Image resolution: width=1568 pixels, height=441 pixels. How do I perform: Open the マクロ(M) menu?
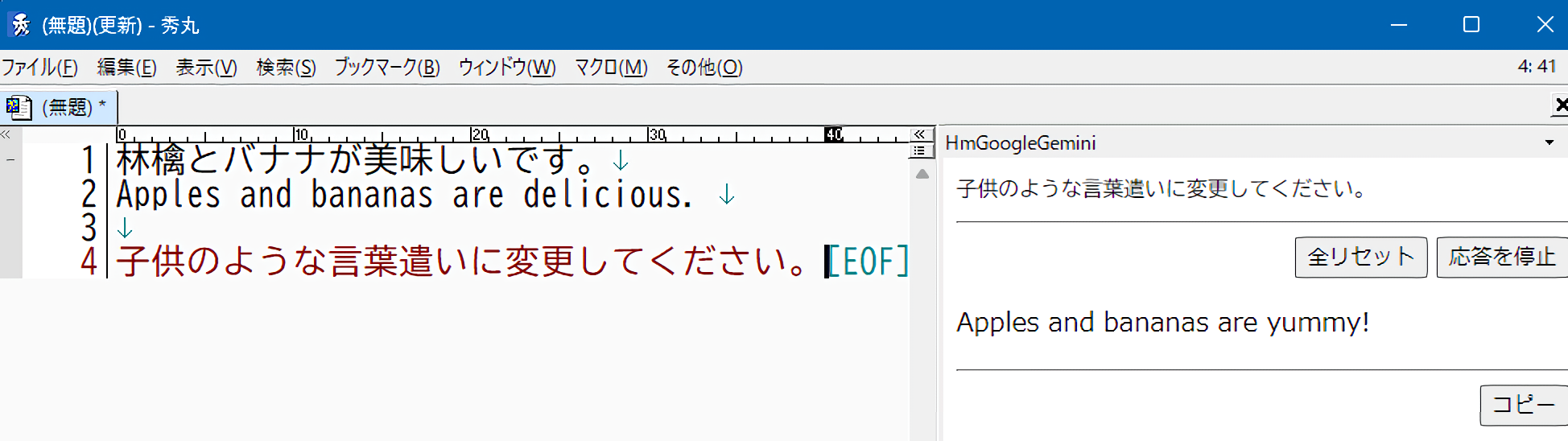coord(611,68)
